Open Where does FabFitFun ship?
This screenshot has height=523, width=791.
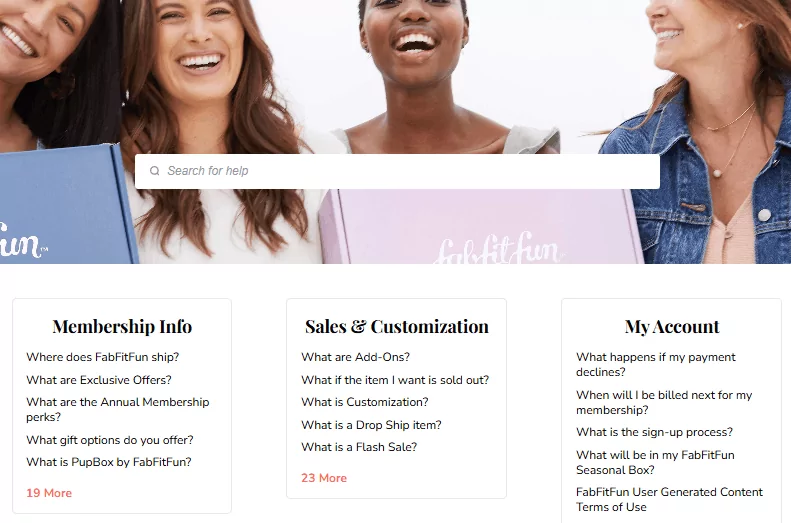coord(102,357)
